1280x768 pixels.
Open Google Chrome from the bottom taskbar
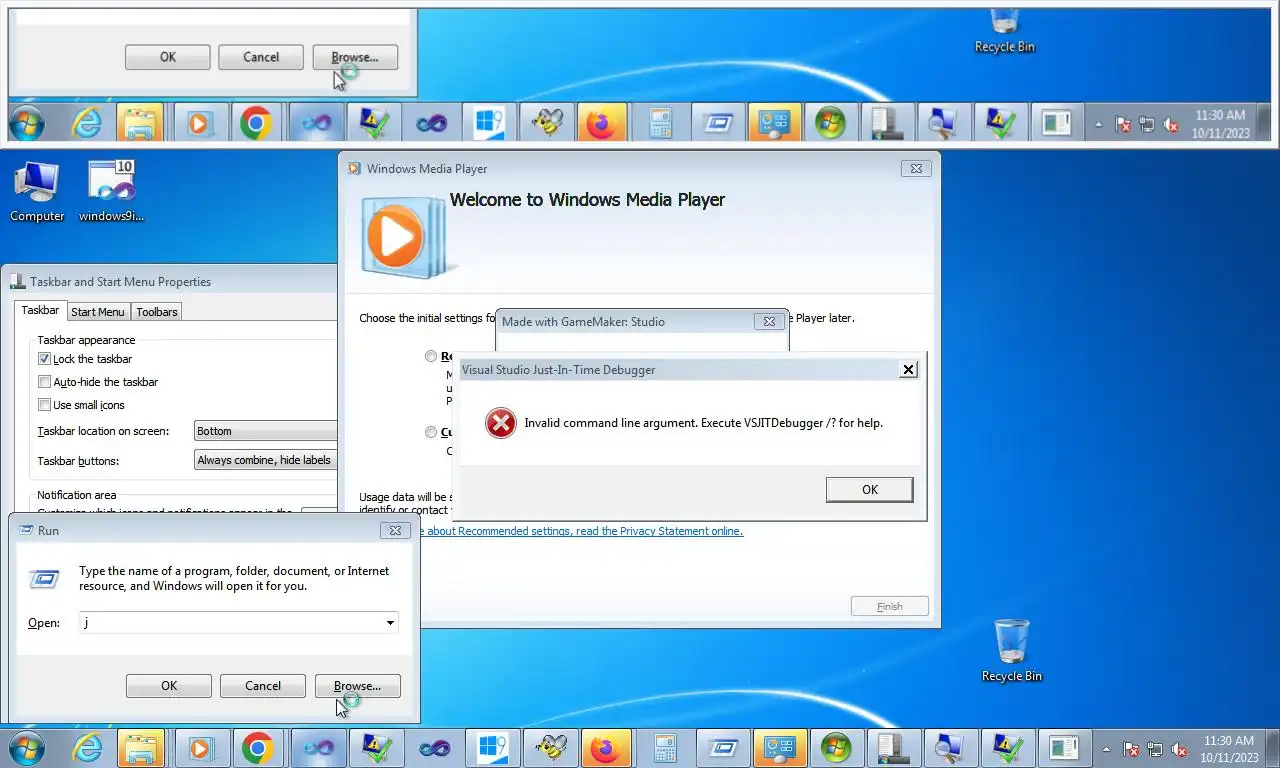(x=257, y=748)
